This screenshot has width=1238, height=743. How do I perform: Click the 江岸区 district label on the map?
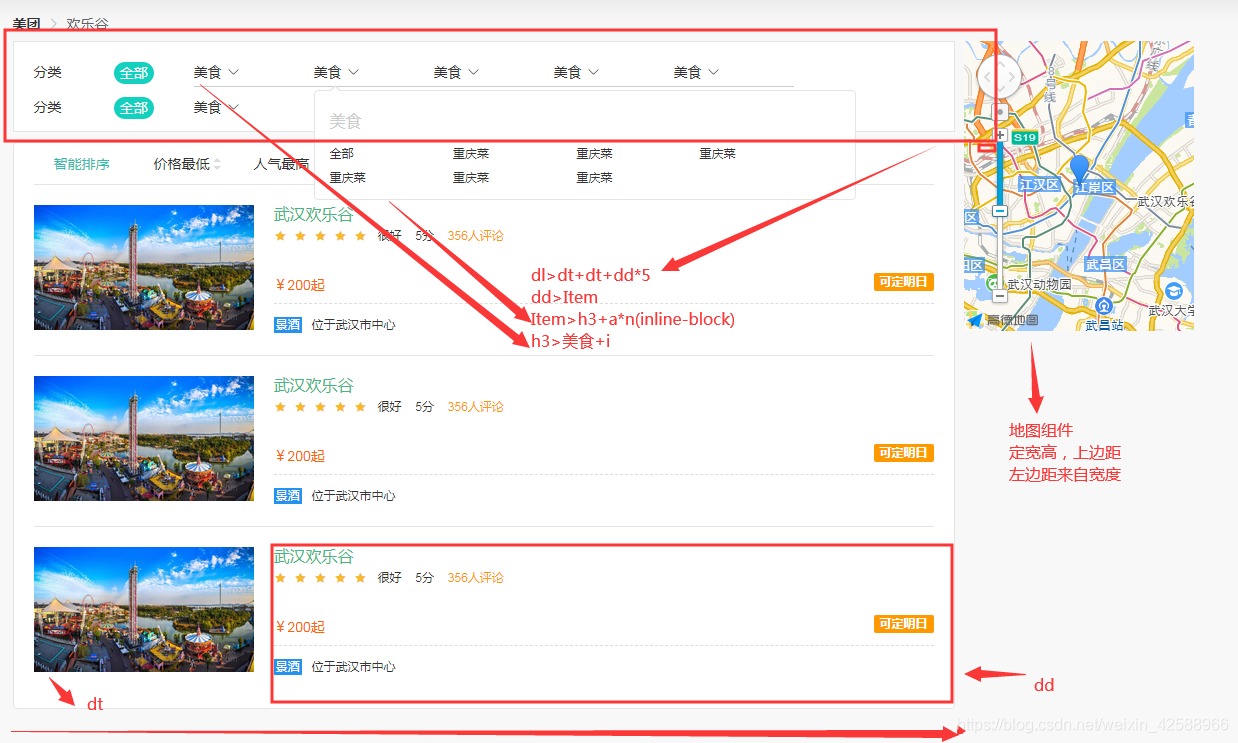(1094, 187)
